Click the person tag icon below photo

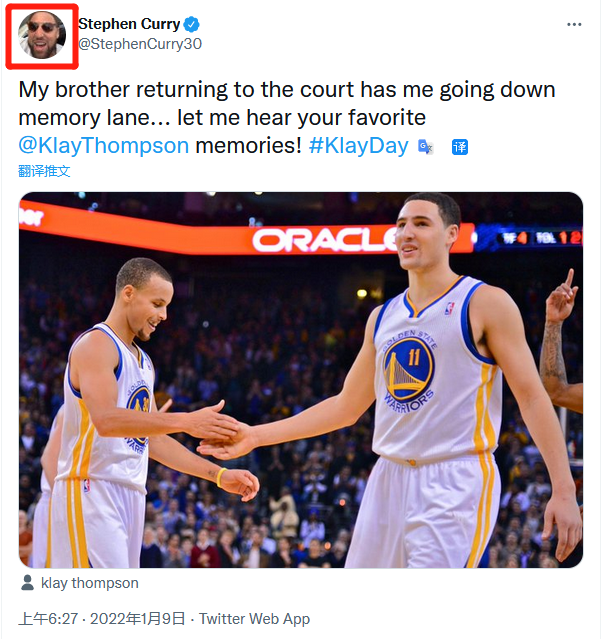tap(27, 583)
